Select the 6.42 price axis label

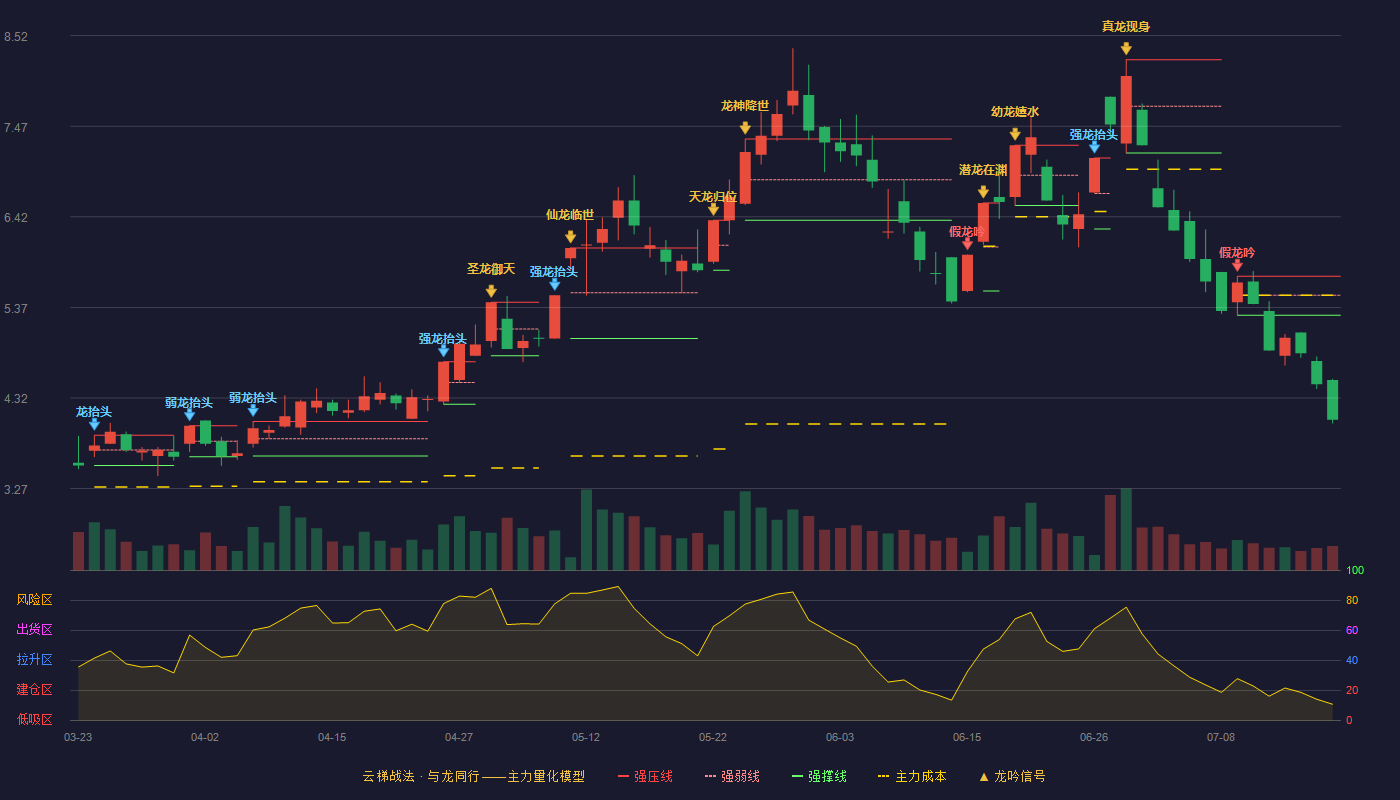point(16,218)
